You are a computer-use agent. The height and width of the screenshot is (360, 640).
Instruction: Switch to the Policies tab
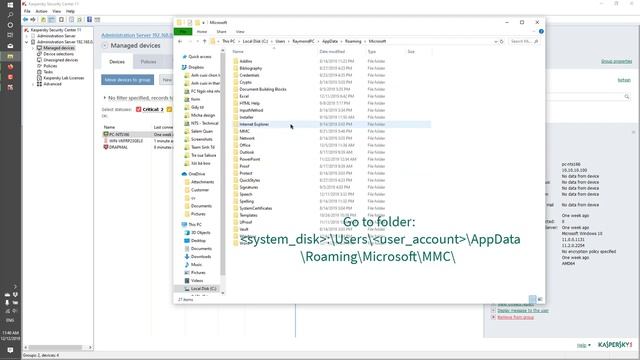pyautogui.click(x=149, y=62)
